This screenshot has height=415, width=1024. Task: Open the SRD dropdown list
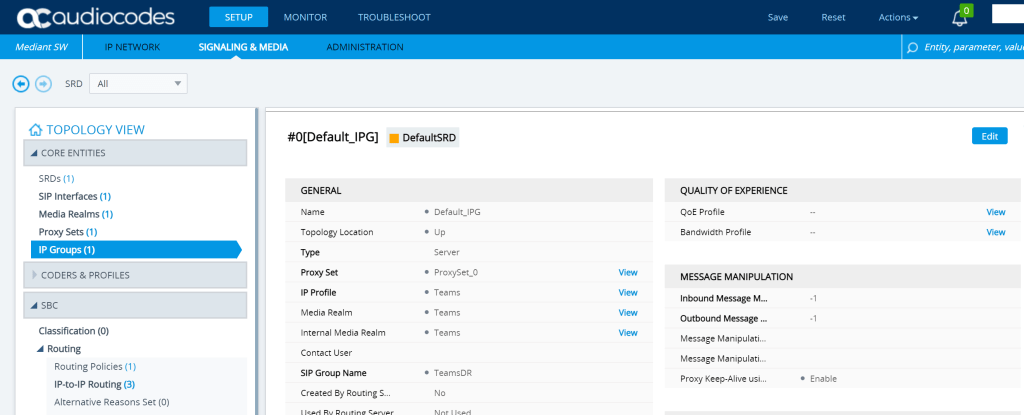pyautogui.click(x=137, y=84)
